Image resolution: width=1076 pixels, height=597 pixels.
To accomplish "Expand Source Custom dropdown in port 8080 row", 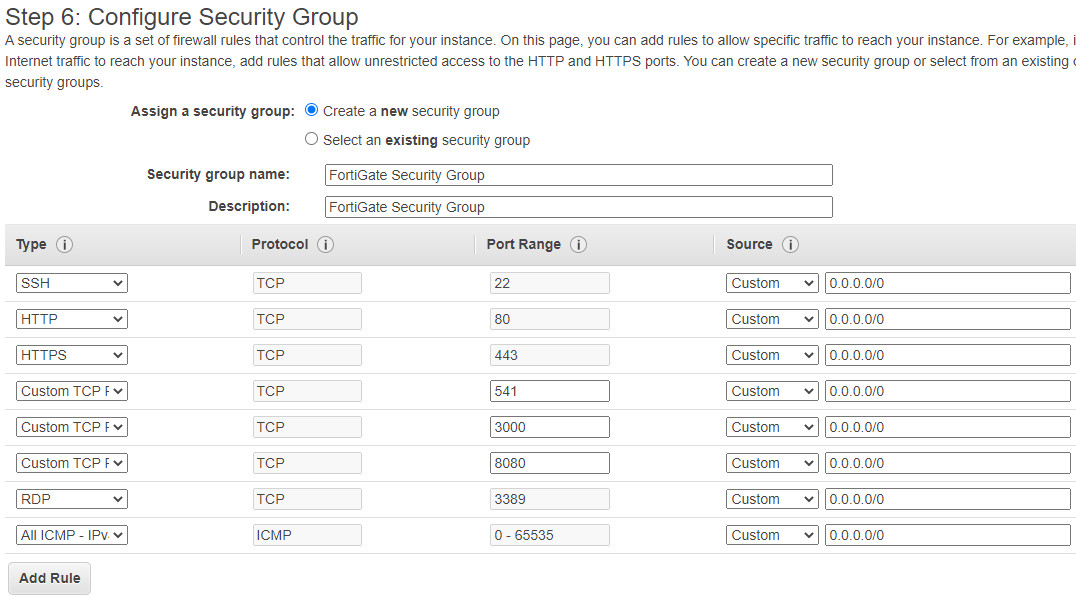I will (x=772, y=463).
